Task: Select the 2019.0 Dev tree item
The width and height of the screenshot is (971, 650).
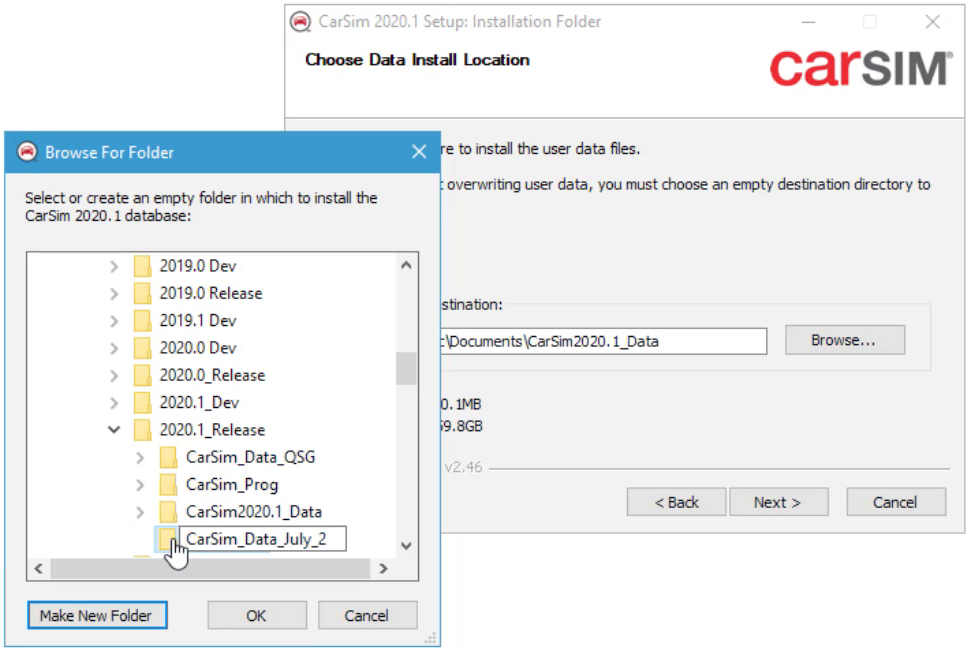Action: 198,266
